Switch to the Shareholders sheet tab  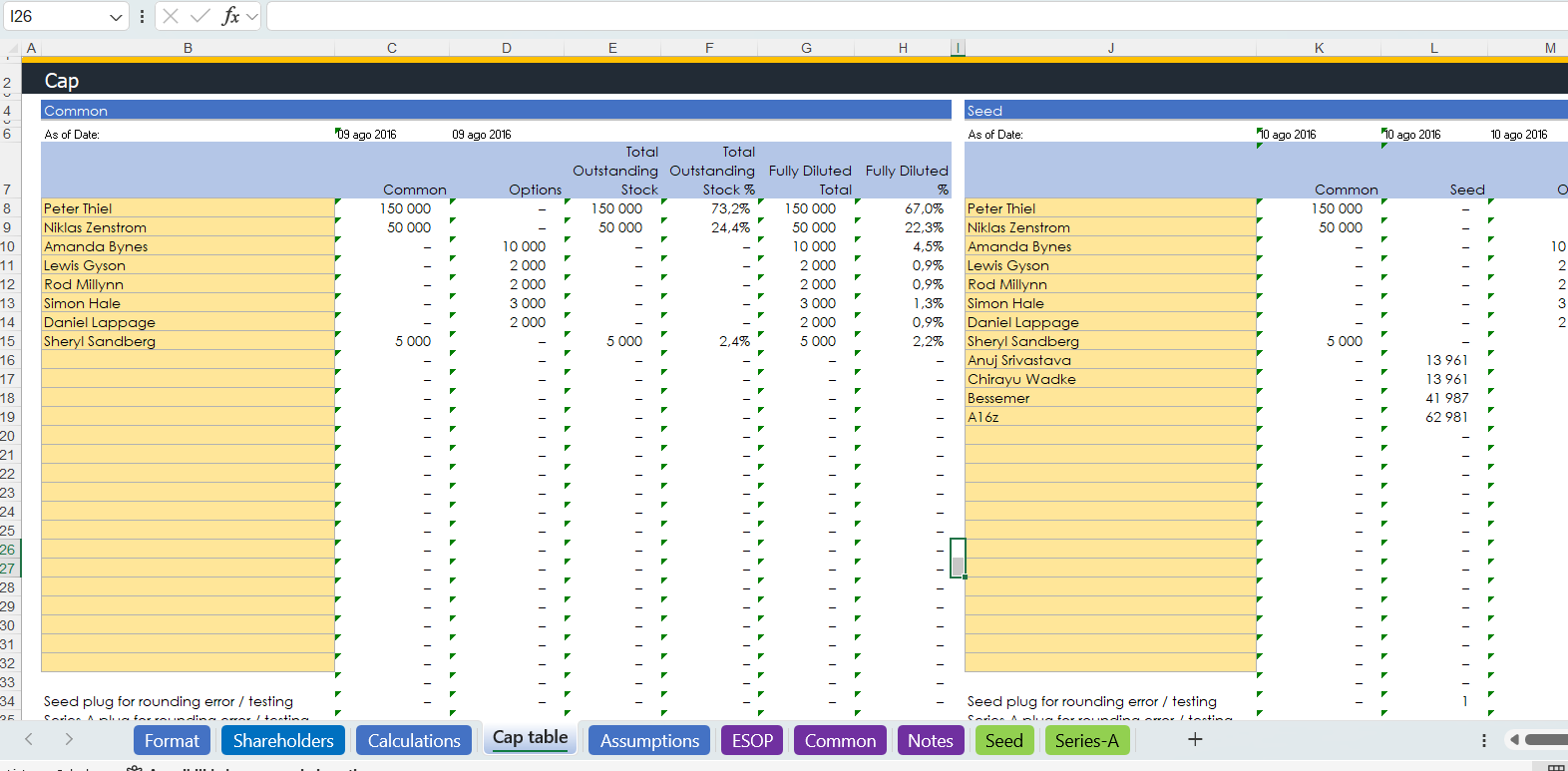283,740
